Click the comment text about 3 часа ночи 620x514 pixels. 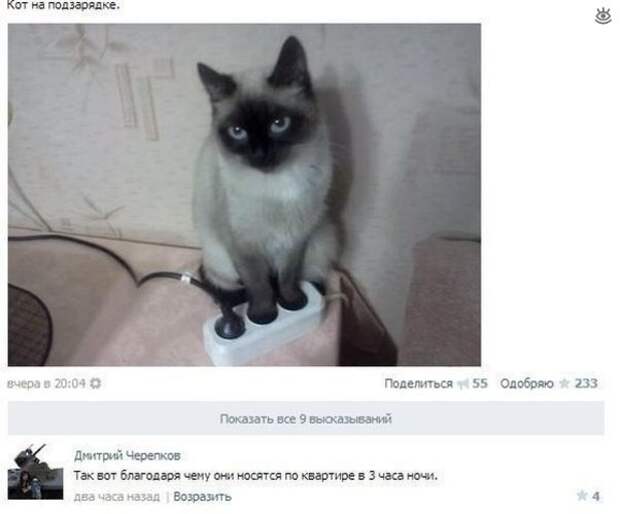[255, 476]
